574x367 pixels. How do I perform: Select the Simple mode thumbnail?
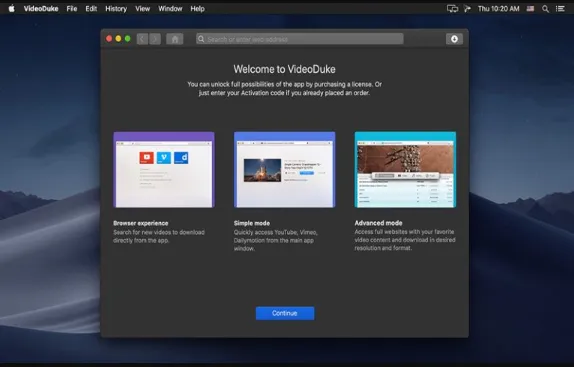coord(284,170)
